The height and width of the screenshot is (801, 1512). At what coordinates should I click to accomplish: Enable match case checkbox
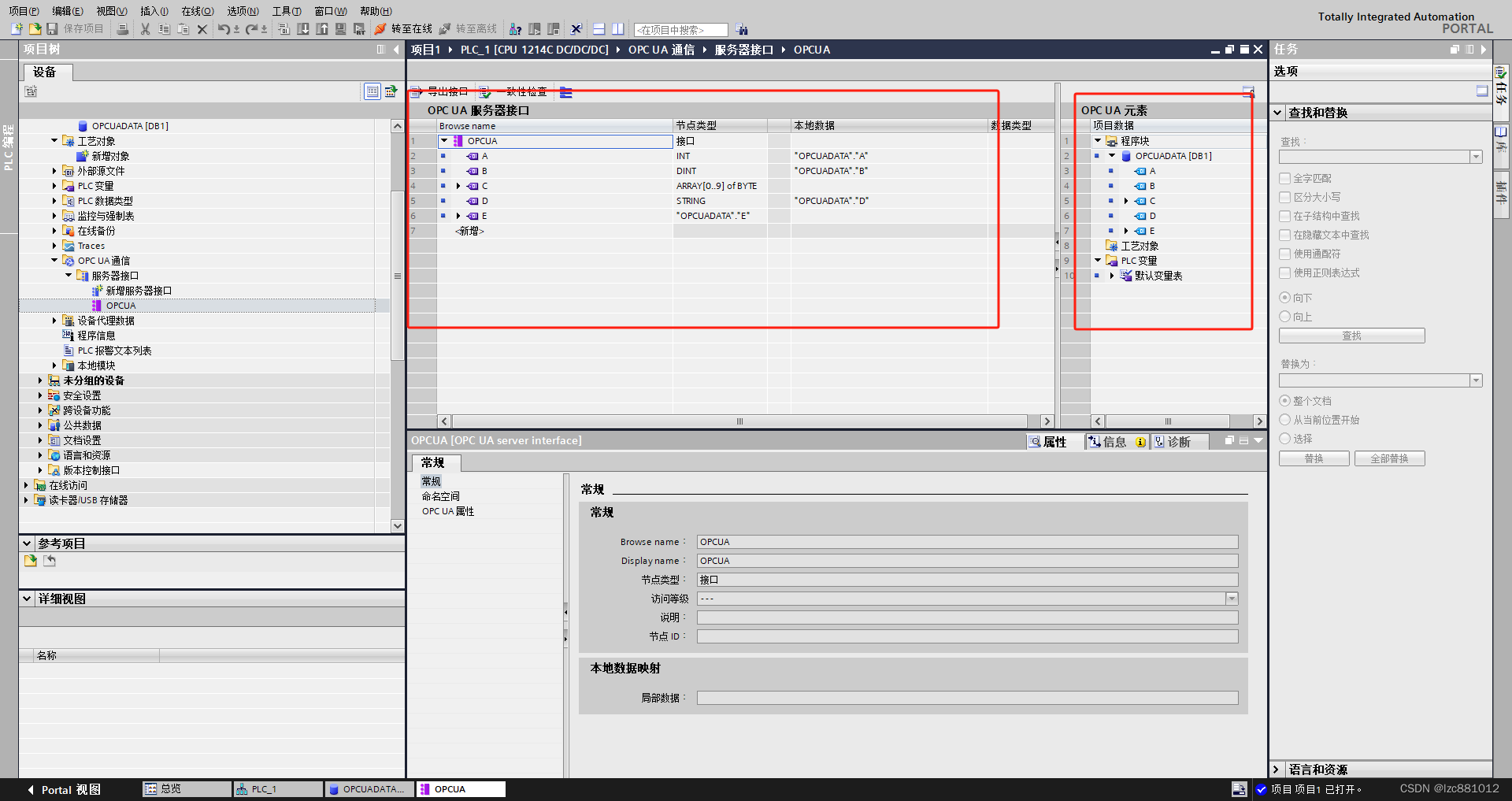point(1285,198)
